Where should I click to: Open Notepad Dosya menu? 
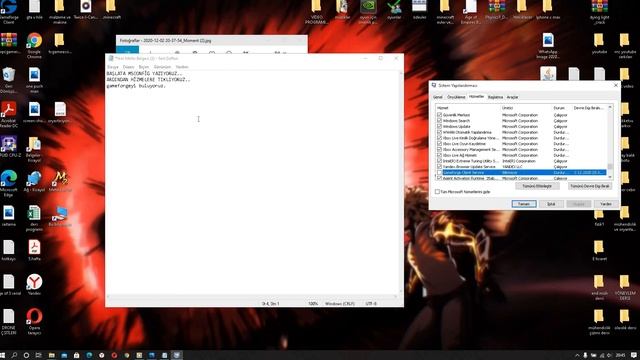point(113,67)
